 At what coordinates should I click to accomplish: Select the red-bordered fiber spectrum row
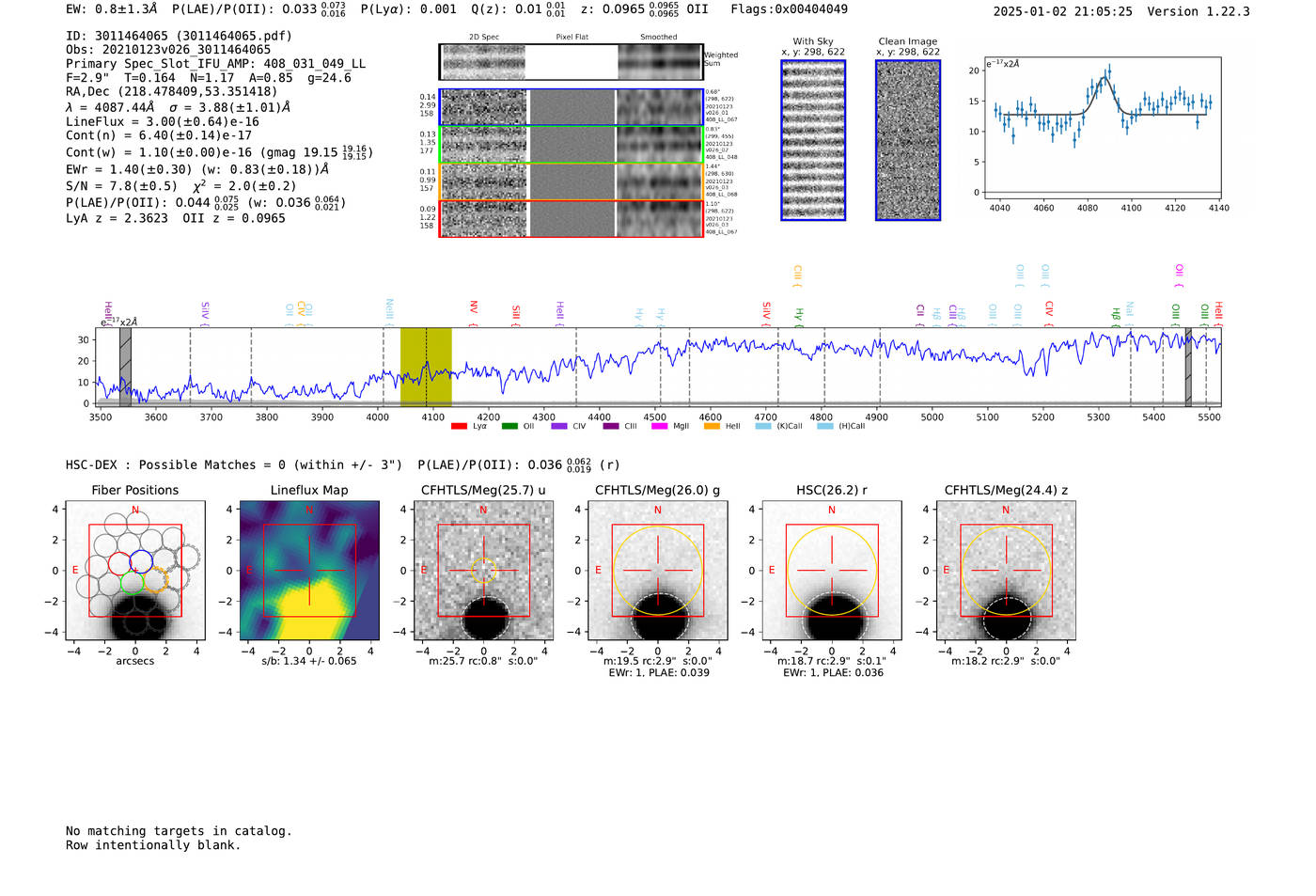pyautogui.click(x=571, y=218)
